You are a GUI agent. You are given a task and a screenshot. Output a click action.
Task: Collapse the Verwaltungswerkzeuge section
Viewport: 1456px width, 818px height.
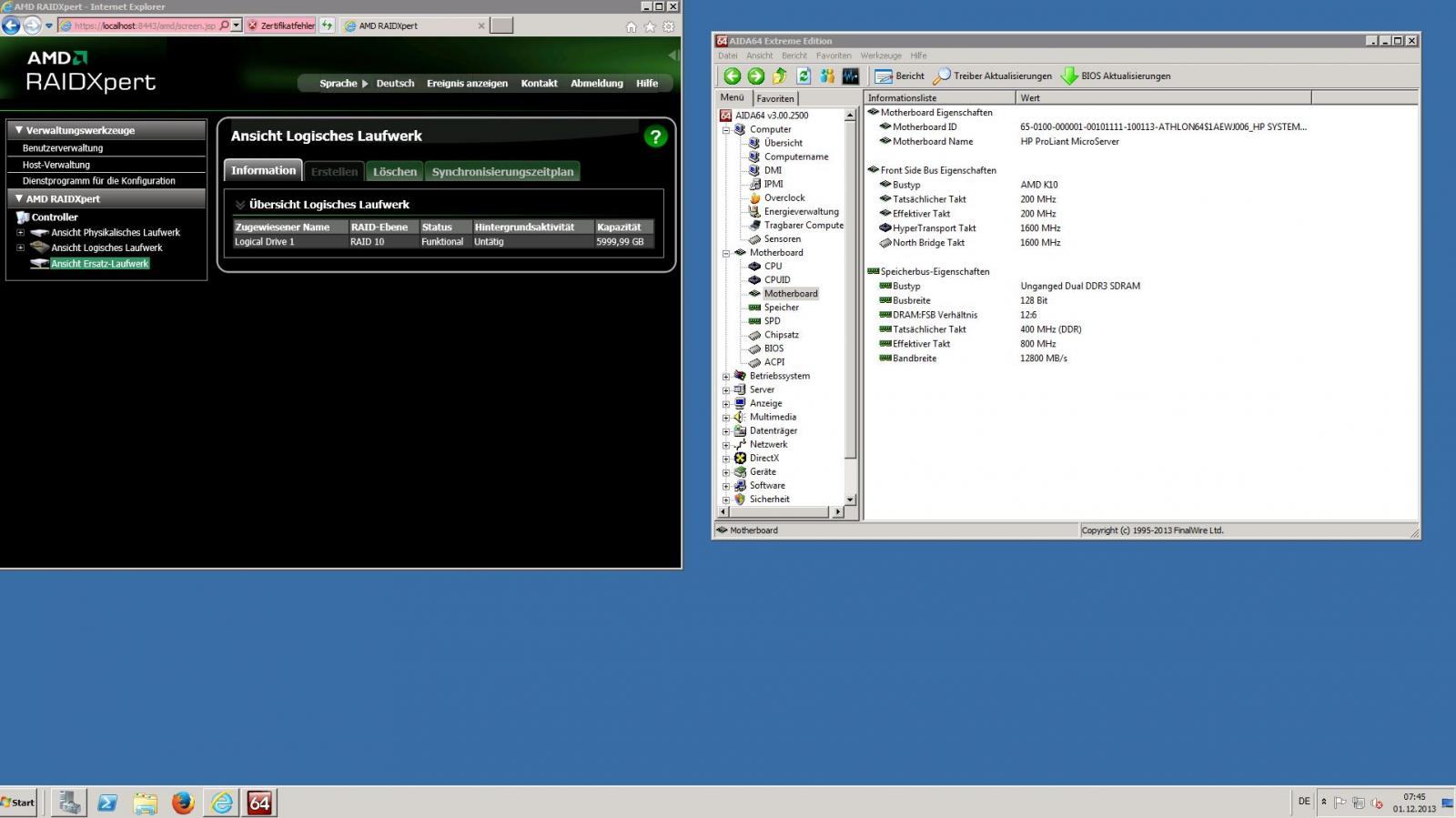click(x=18, y=130)
